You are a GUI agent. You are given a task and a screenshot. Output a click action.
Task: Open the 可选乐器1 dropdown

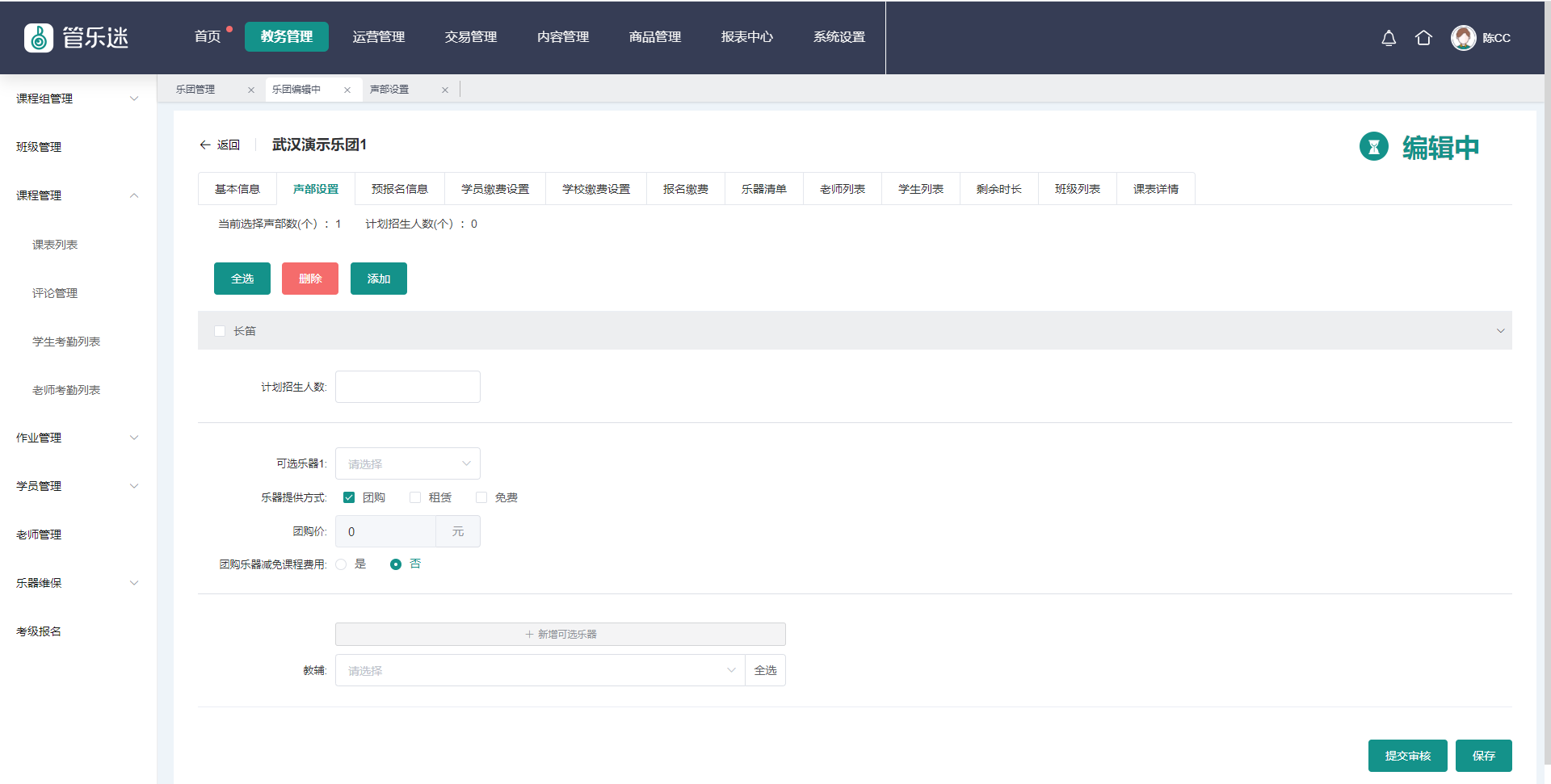click(407, 464)
